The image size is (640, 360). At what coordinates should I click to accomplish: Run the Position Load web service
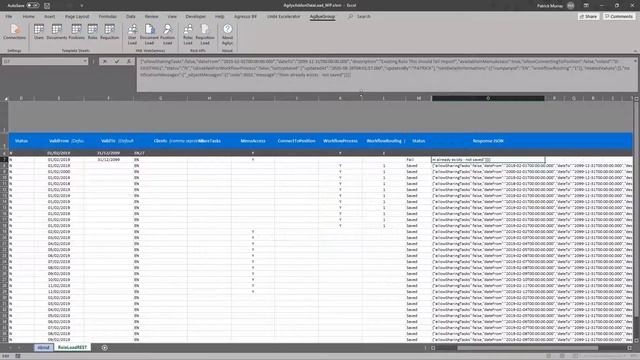[167, 34]
